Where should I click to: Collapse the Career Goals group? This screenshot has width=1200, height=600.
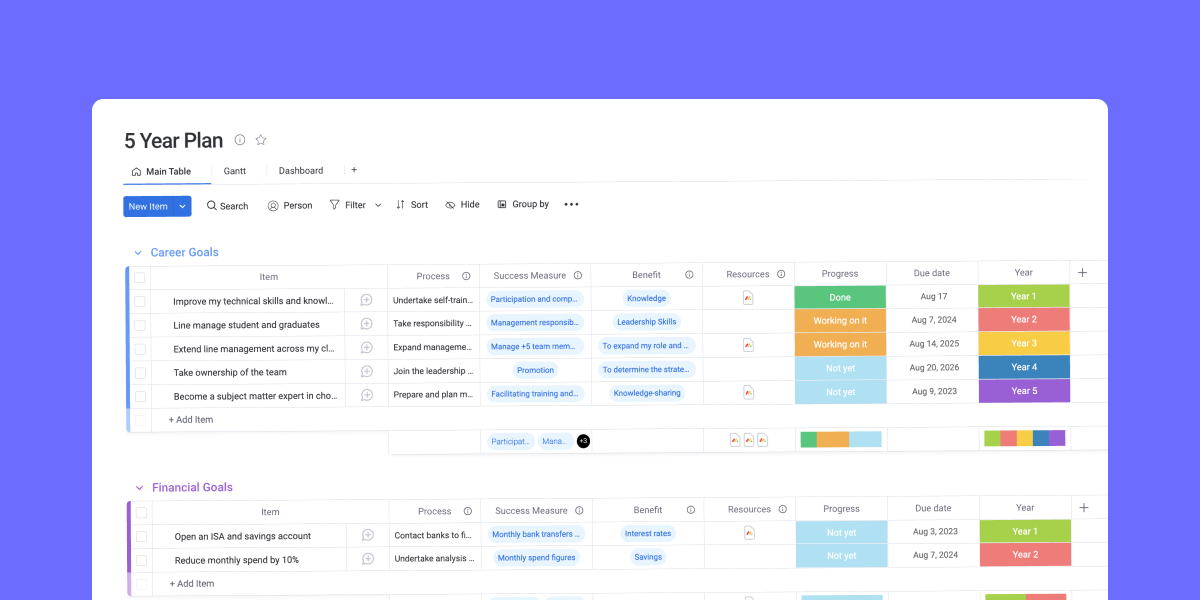click(x=138, y=252)
